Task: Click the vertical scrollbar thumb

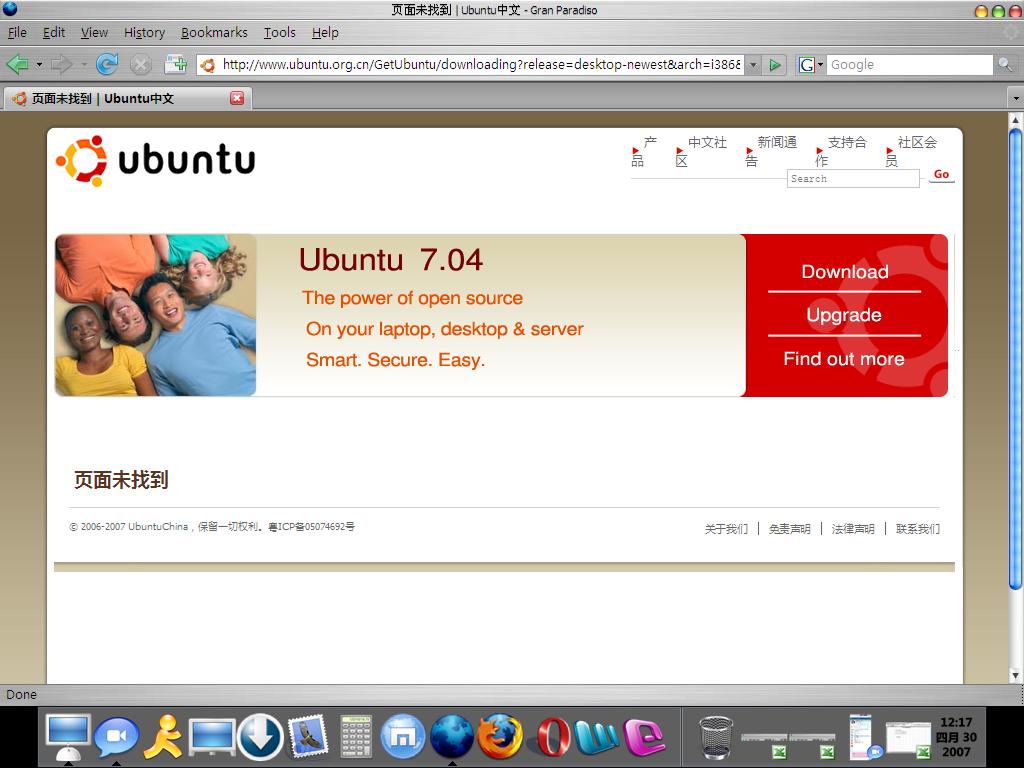Action: pos(1015,359)
